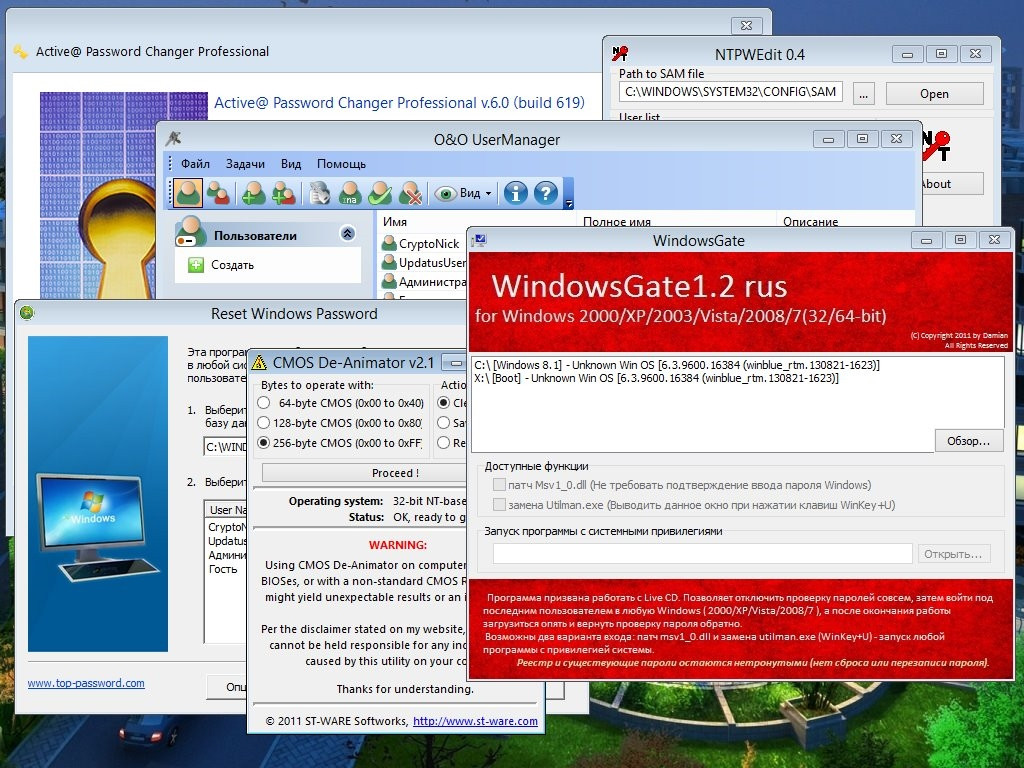The image size is (1024, 768).
Task: Click the O&O toolbar overflow arrow
Action: pos(568,204)
